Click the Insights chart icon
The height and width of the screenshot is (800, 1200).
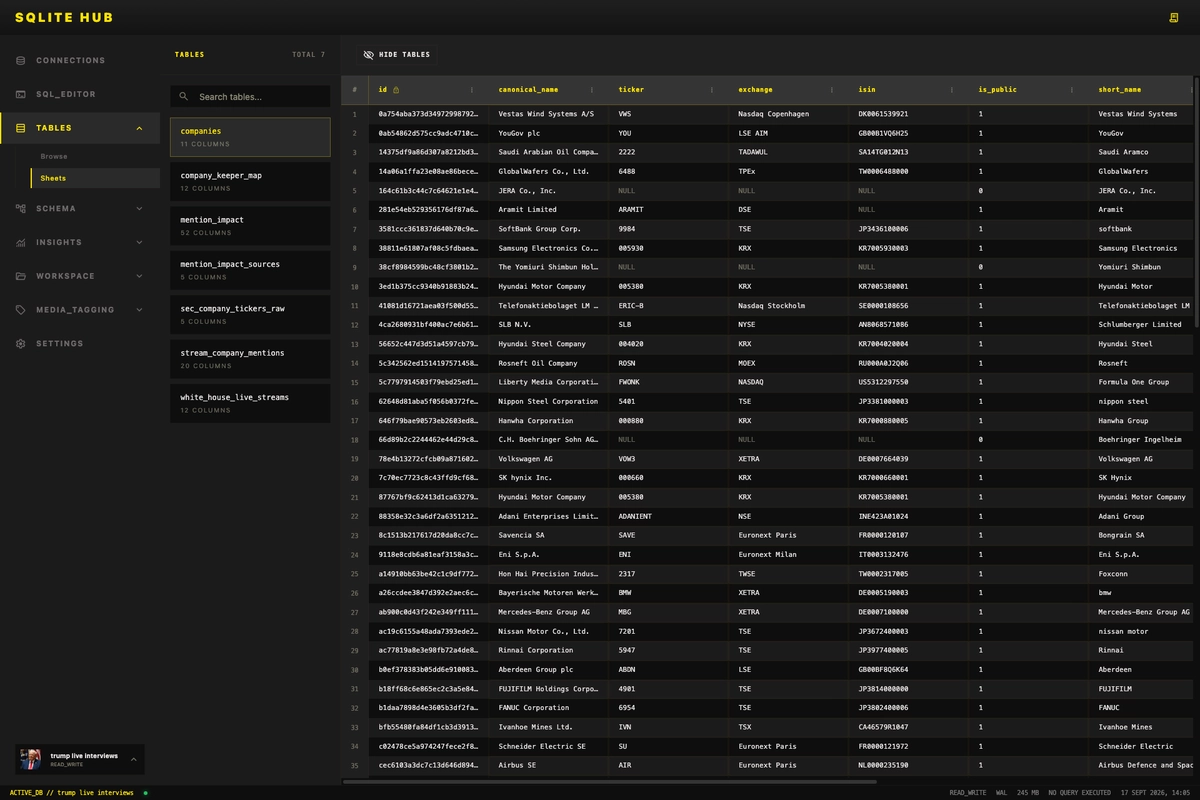point(21,243)
